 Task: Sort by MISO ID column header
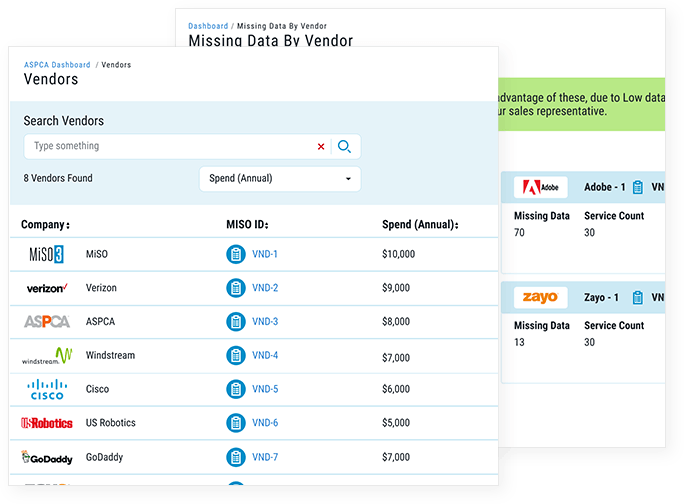pyautogui.click(x=247, y=224)
